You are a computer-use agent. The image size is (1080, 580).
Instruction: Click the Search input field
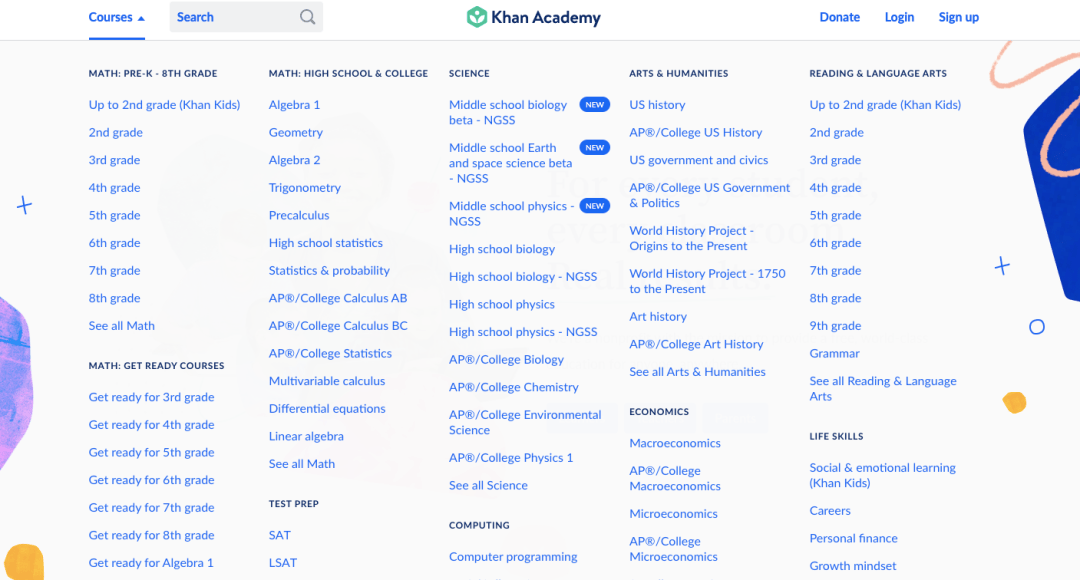(232, 17)
